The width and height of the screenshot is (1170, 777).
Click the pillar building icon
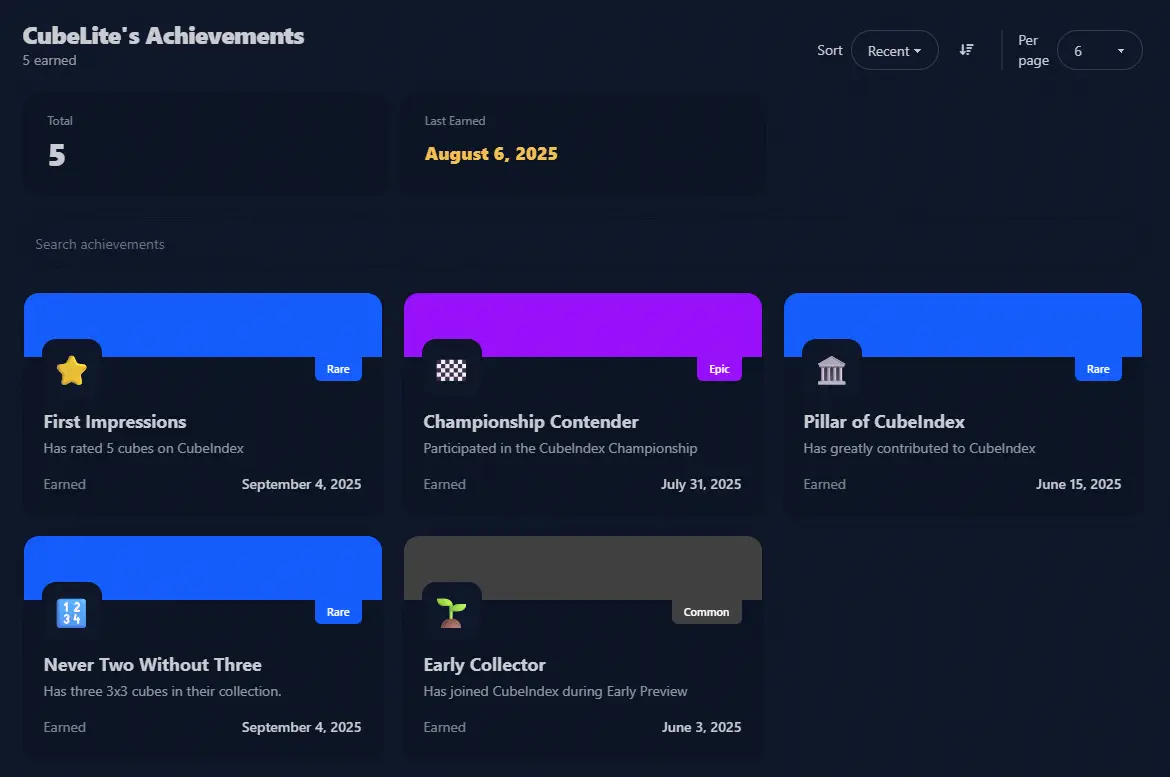pos(832,370)
